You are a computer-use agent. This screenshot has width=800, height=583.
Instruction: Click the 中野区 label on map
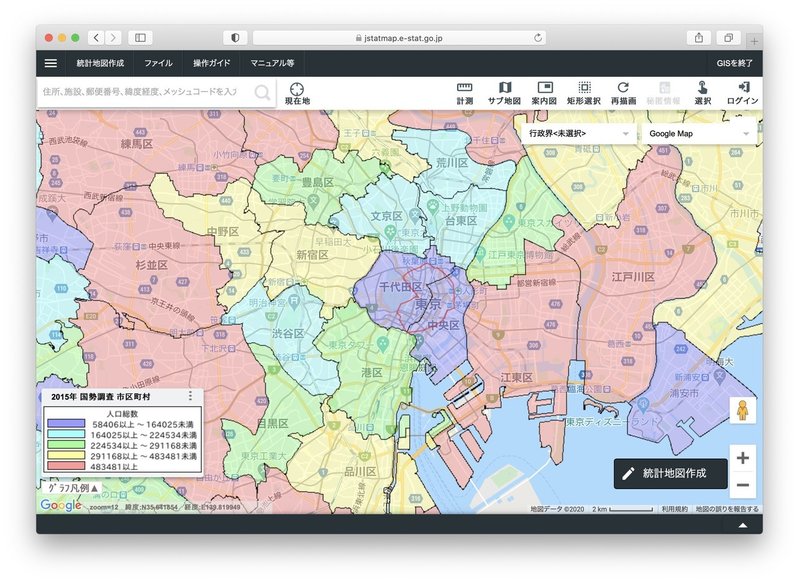(x=223, y=232)
